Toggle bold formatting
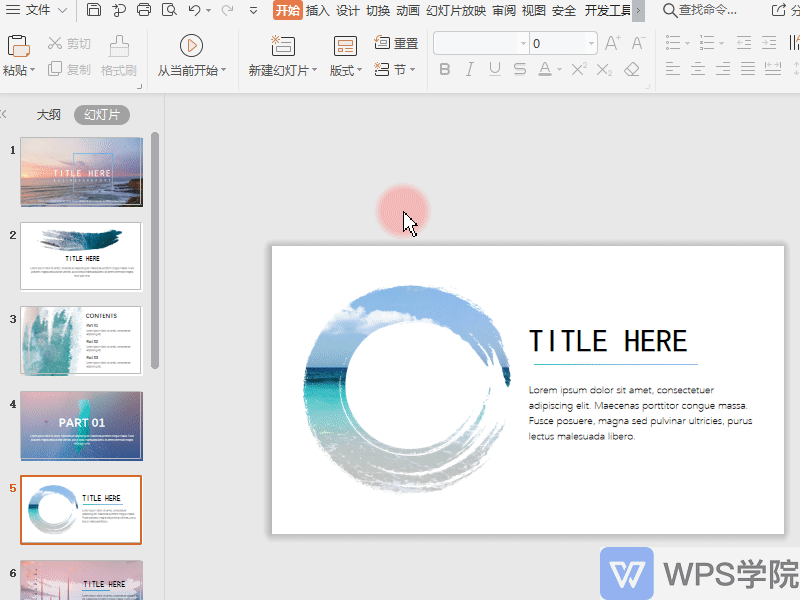 [444, 70]
